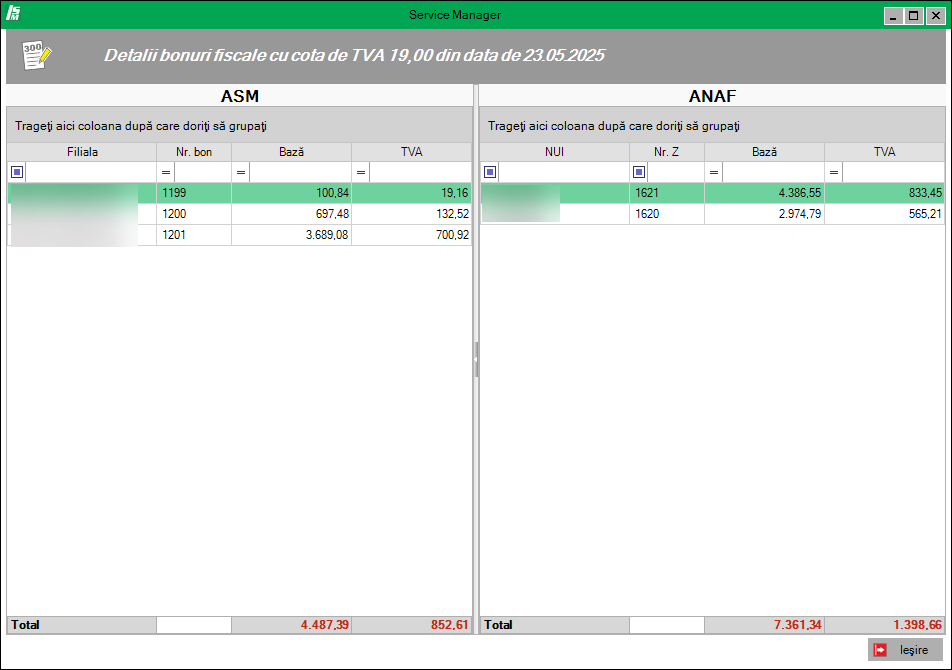Viewport: 952px width, 670px height.
Task: Open the equals filter operator for ASM Bază
Action: (x=241, y=172)
